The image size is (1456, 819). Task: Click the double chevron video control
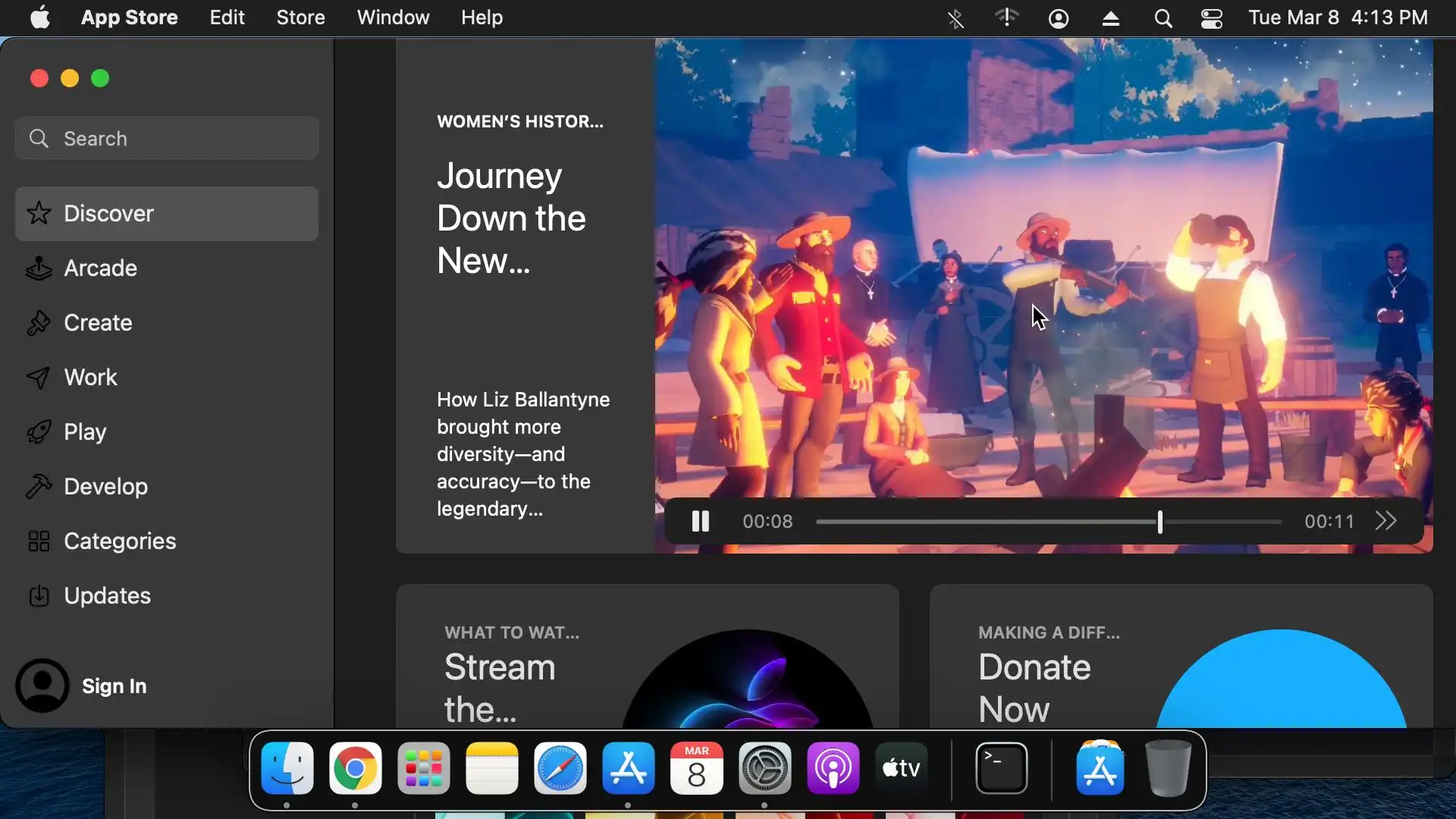(1385, 521)
